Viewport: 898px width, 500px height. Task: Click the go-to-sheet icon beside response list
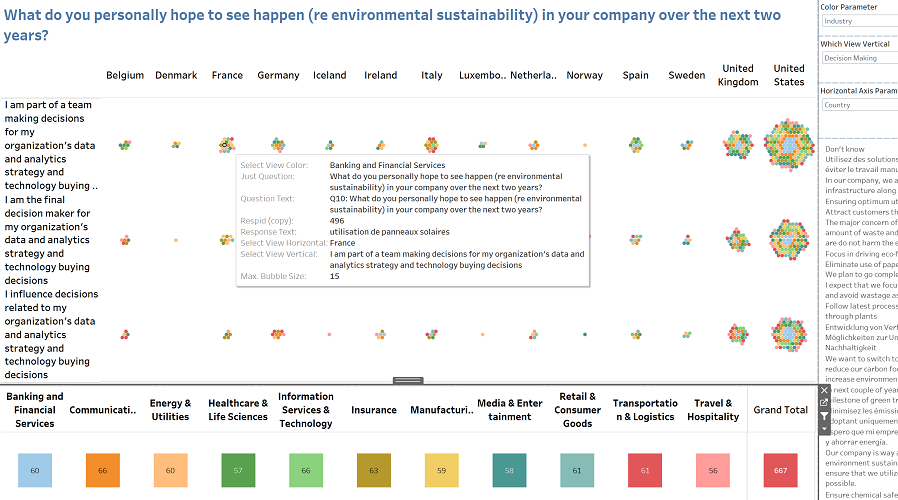click(x=825, y=403)
